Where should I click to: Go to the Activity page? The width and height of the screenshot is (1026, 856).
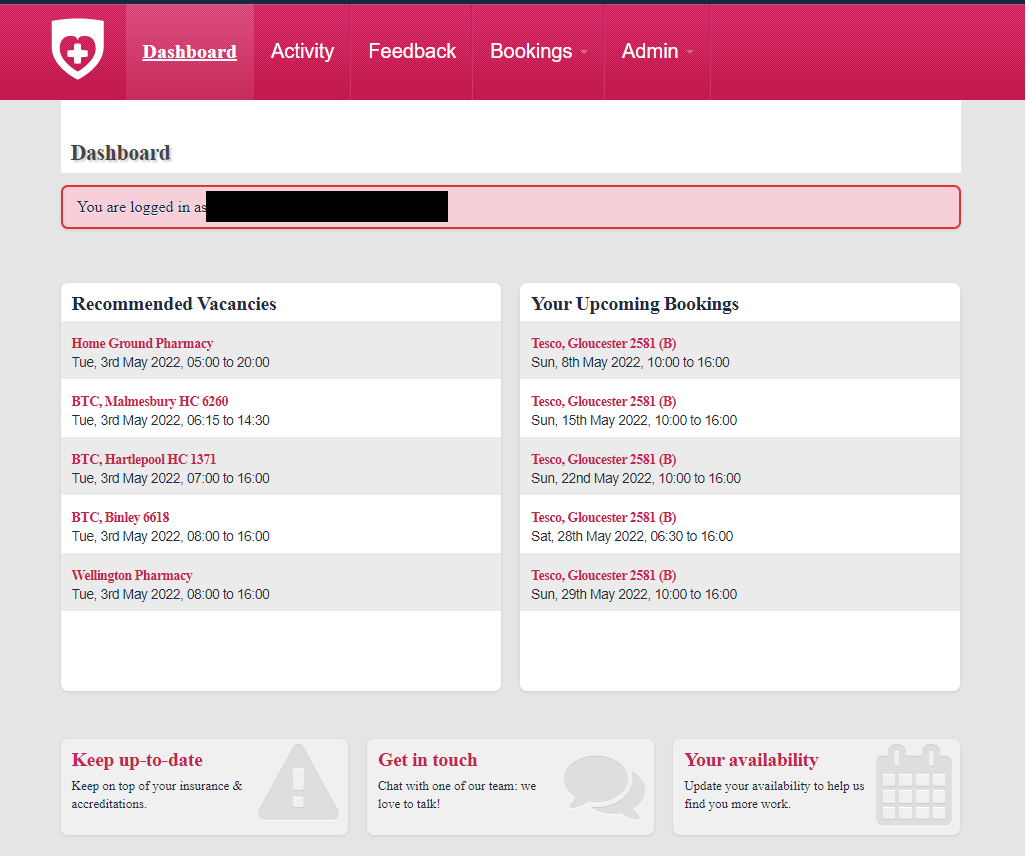[x=302, y=51]
